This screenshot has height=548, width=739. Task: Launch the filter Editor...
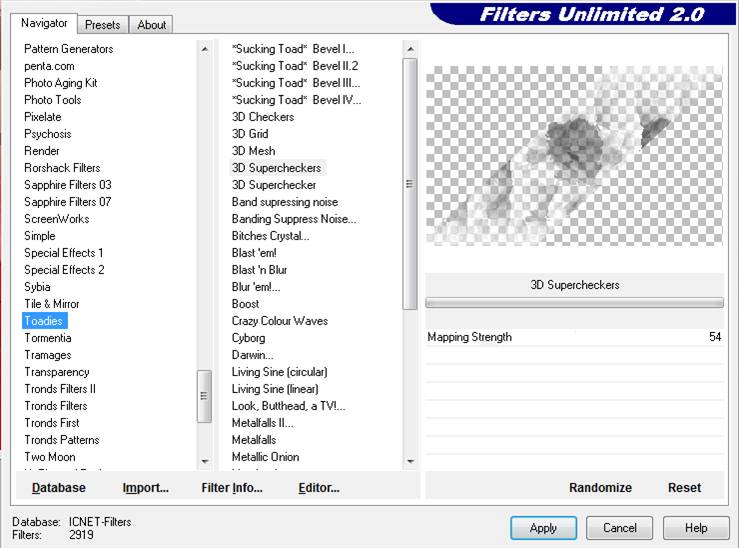[x=318, y=488]
